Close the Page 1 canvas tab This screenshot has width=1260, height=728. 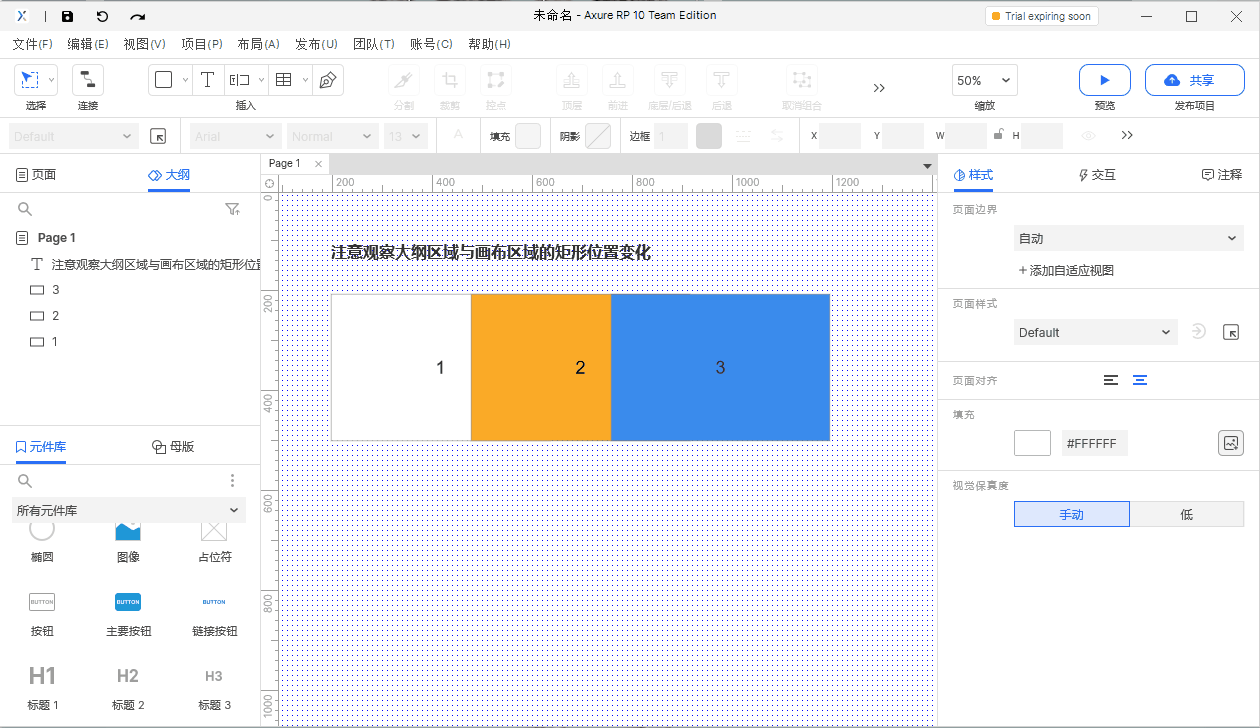tap(318, 164)
